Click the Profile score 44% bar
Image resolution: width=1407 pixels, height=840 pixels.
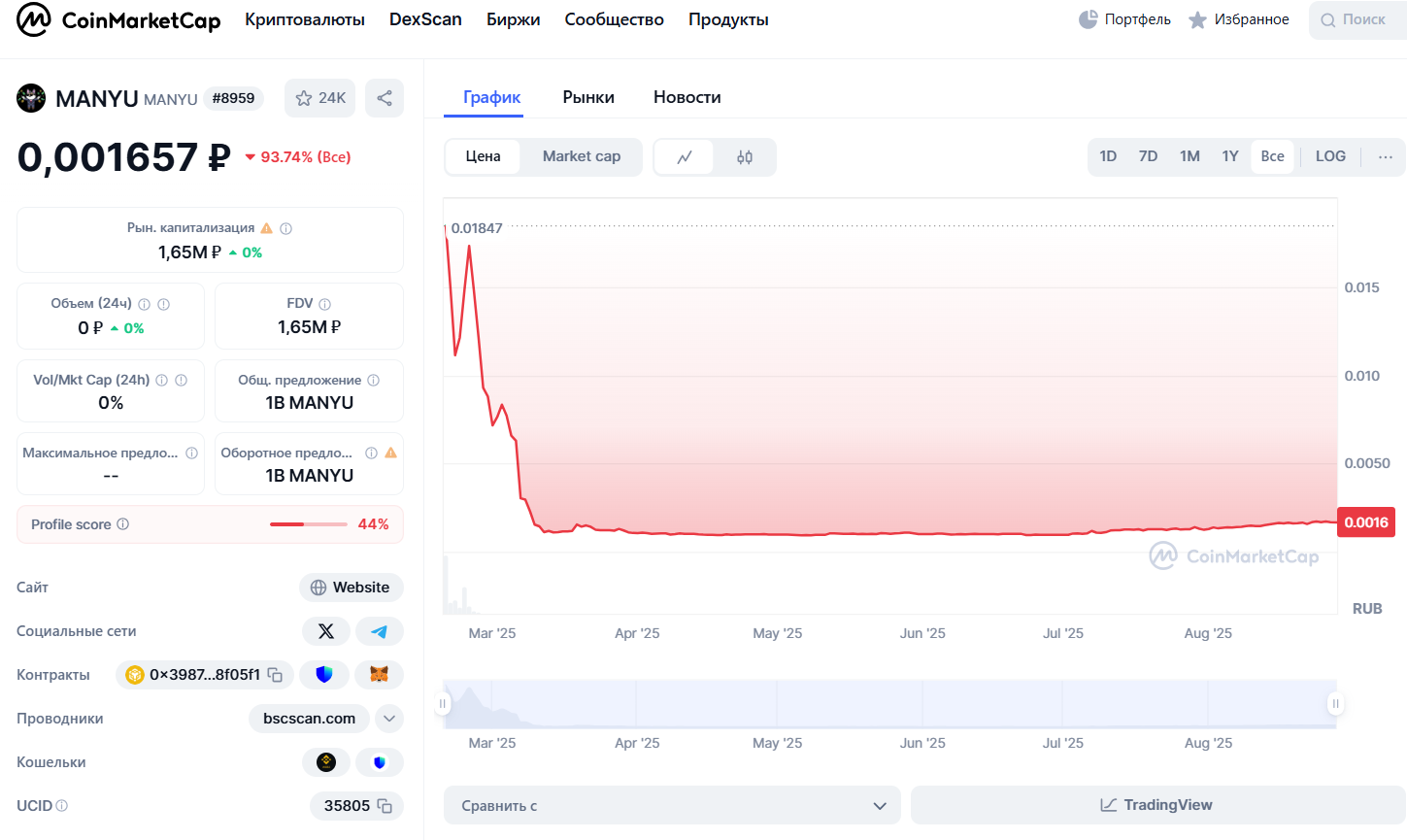click(309, 524)
